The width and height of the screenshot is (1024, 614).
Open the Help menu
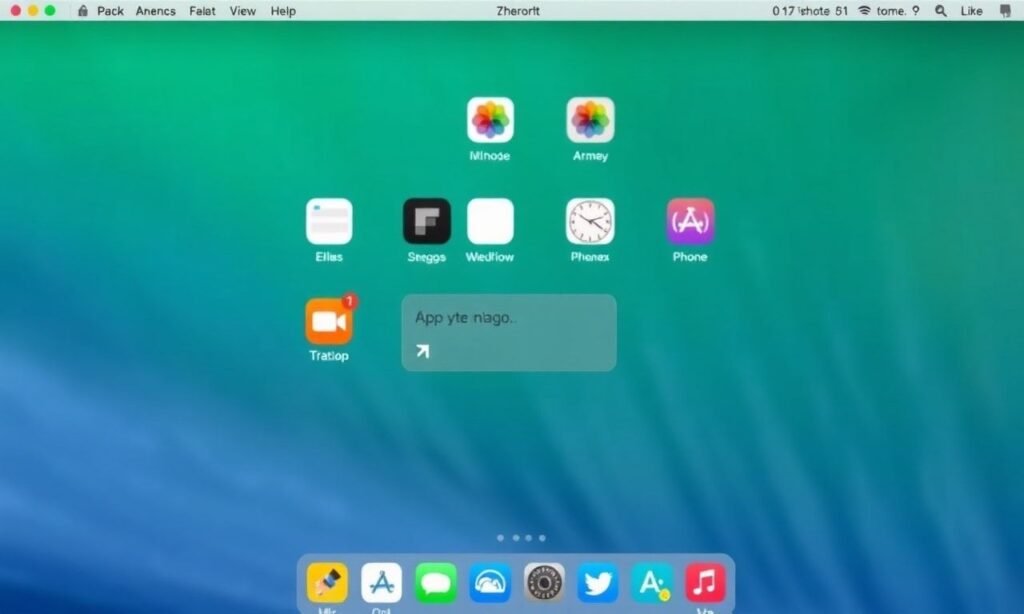(x=283, y=11)
